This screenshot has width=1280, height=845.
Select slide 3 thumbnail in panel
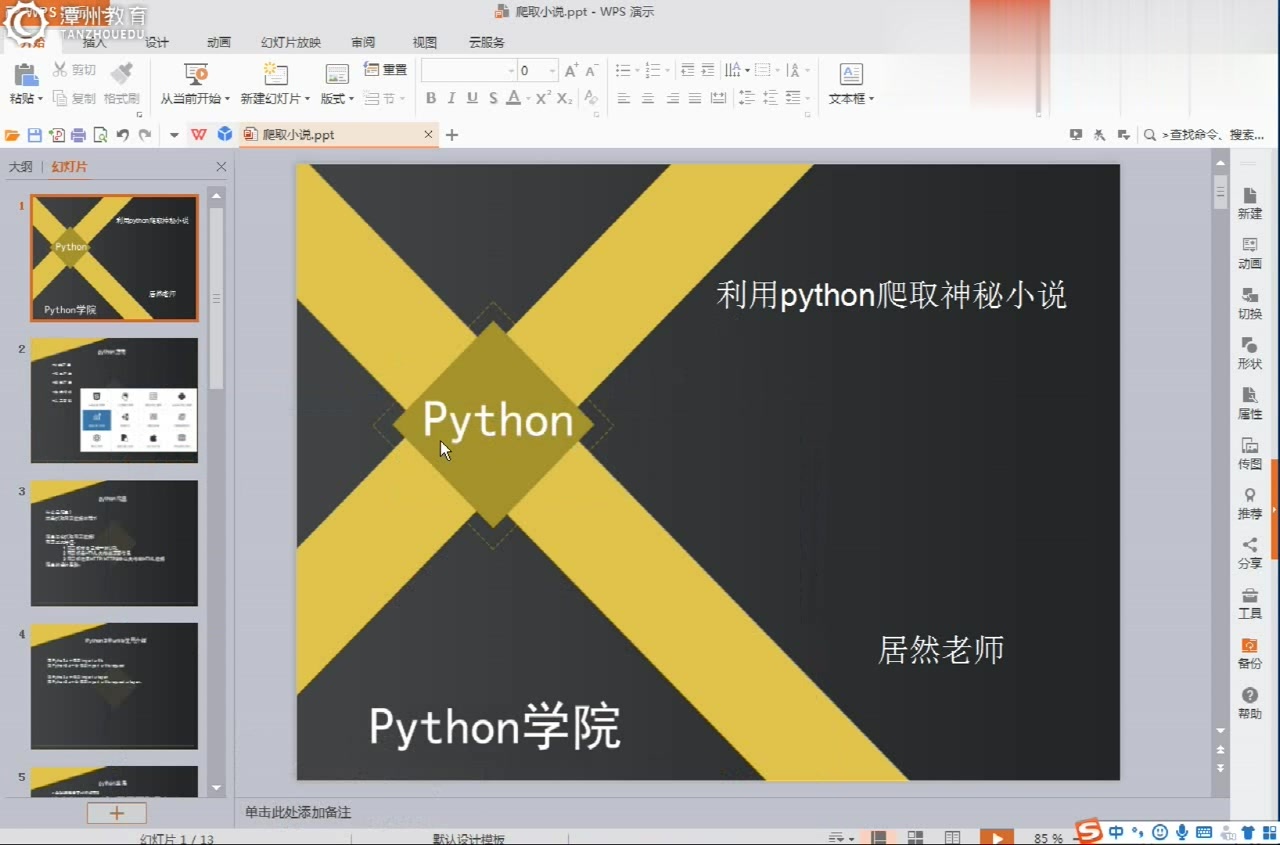114,543
